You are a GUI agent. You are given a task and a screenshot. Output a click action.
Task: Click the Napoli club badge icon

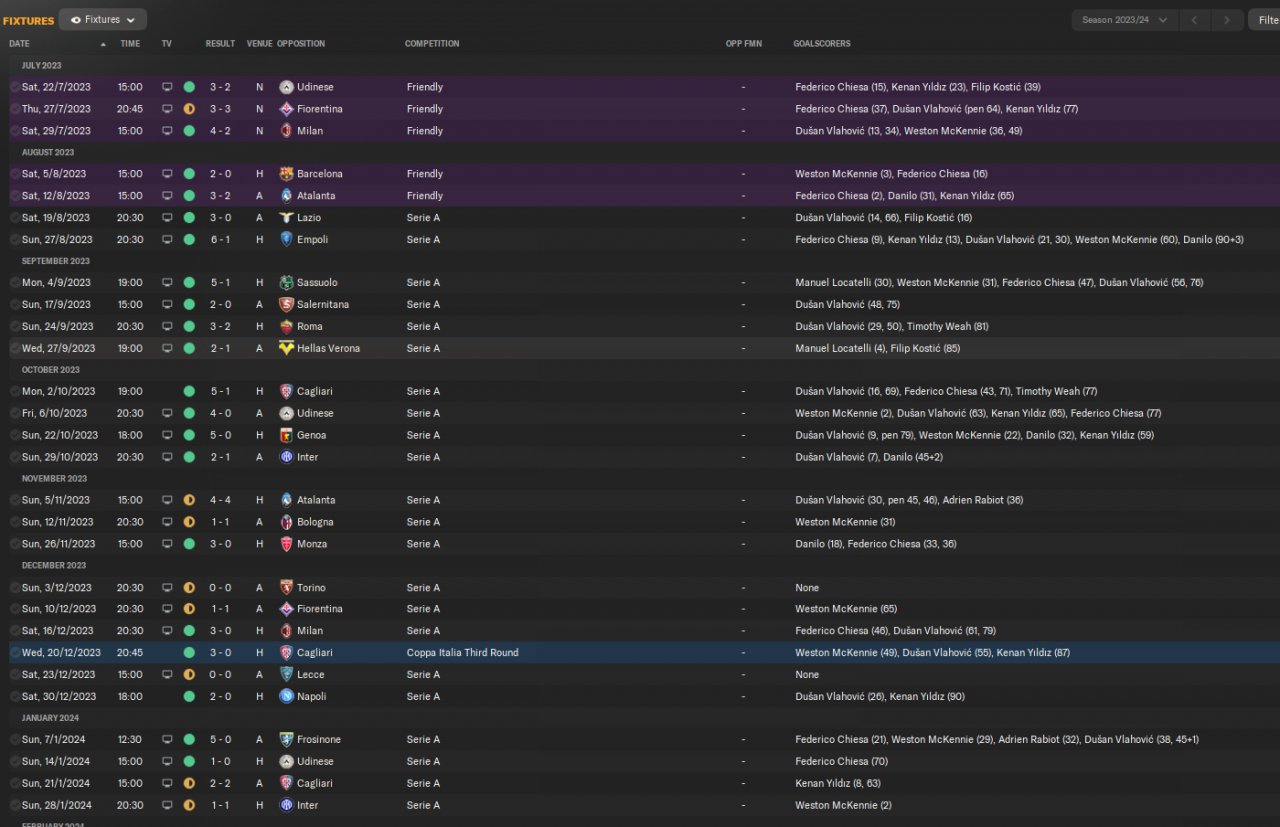coord(286,696)
